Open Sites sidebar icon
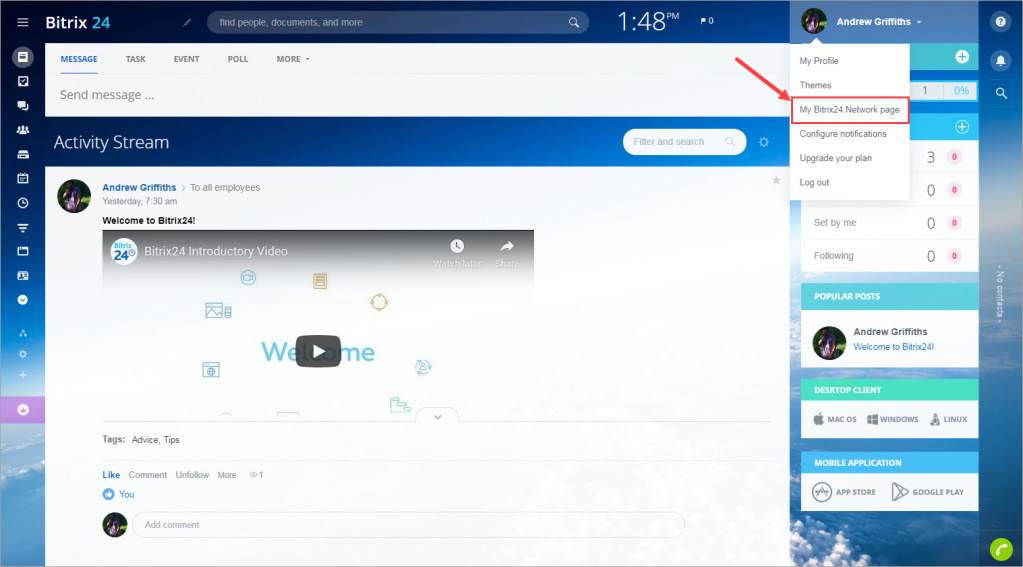 (x=23, y=251)
